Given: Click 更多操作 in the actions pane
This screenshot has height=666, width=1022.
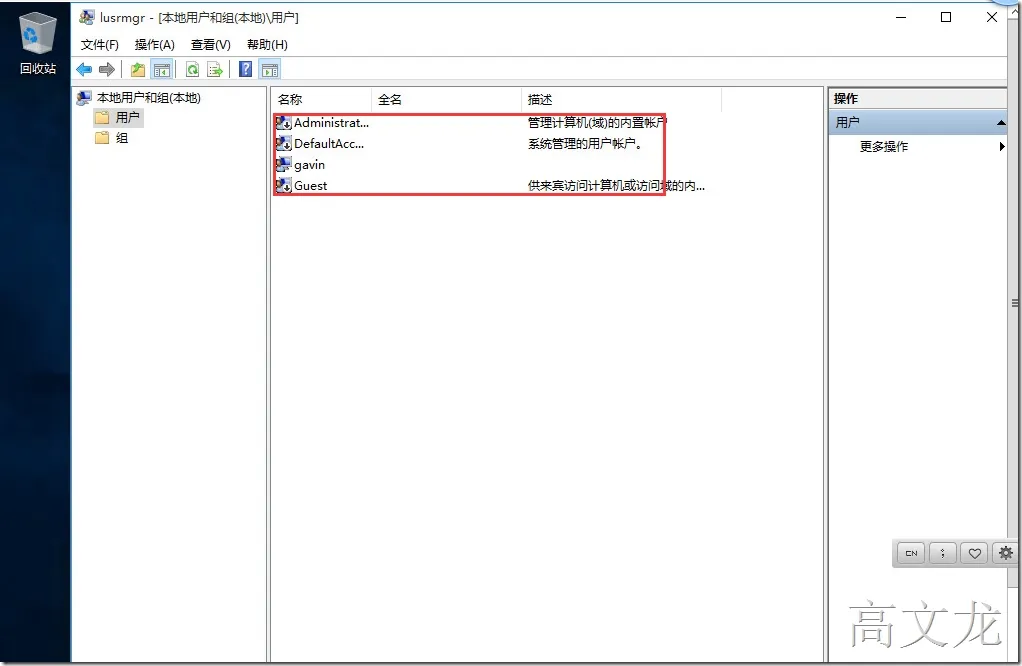Looking at the screenshot, I should (884, 147).
